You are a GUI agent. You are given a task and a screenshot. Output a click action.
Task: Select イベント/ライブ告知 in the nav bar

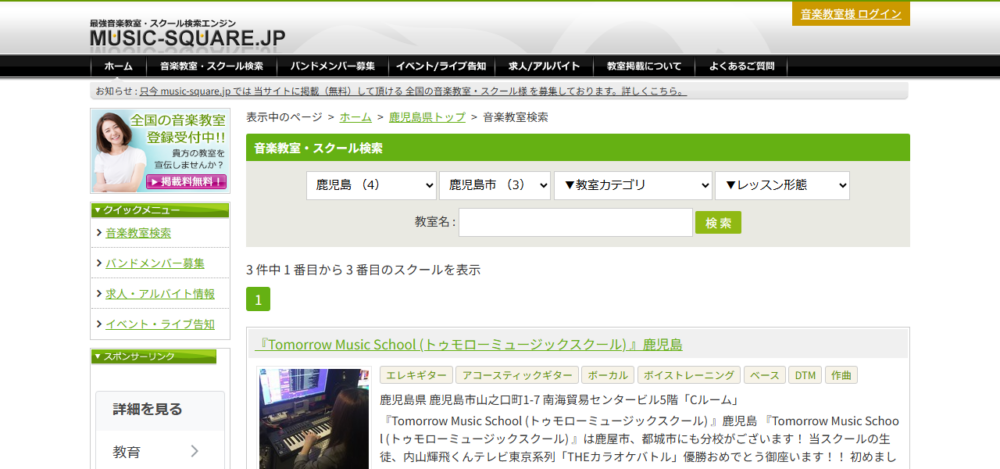[x=441, y=66]
